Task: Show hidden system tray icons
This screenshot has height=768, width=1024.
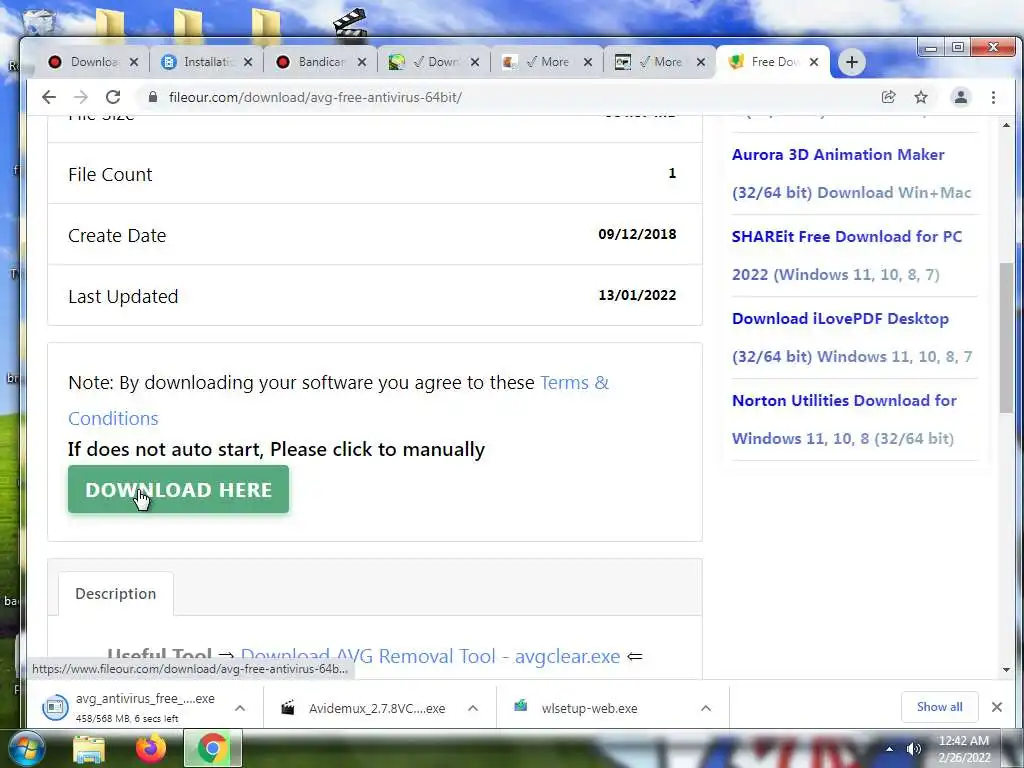Action: [x=889, y=748]
